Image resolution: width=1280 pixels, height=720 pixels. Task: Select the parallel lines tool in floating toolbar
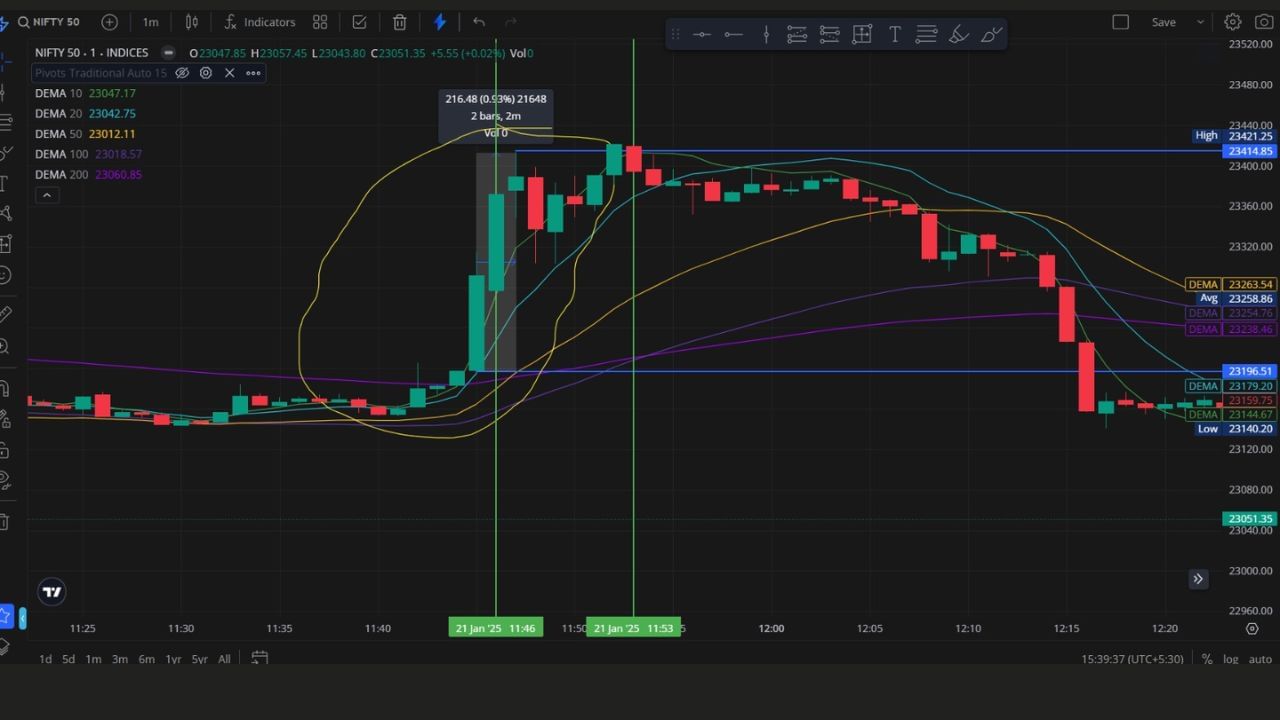tap(926, 35)
